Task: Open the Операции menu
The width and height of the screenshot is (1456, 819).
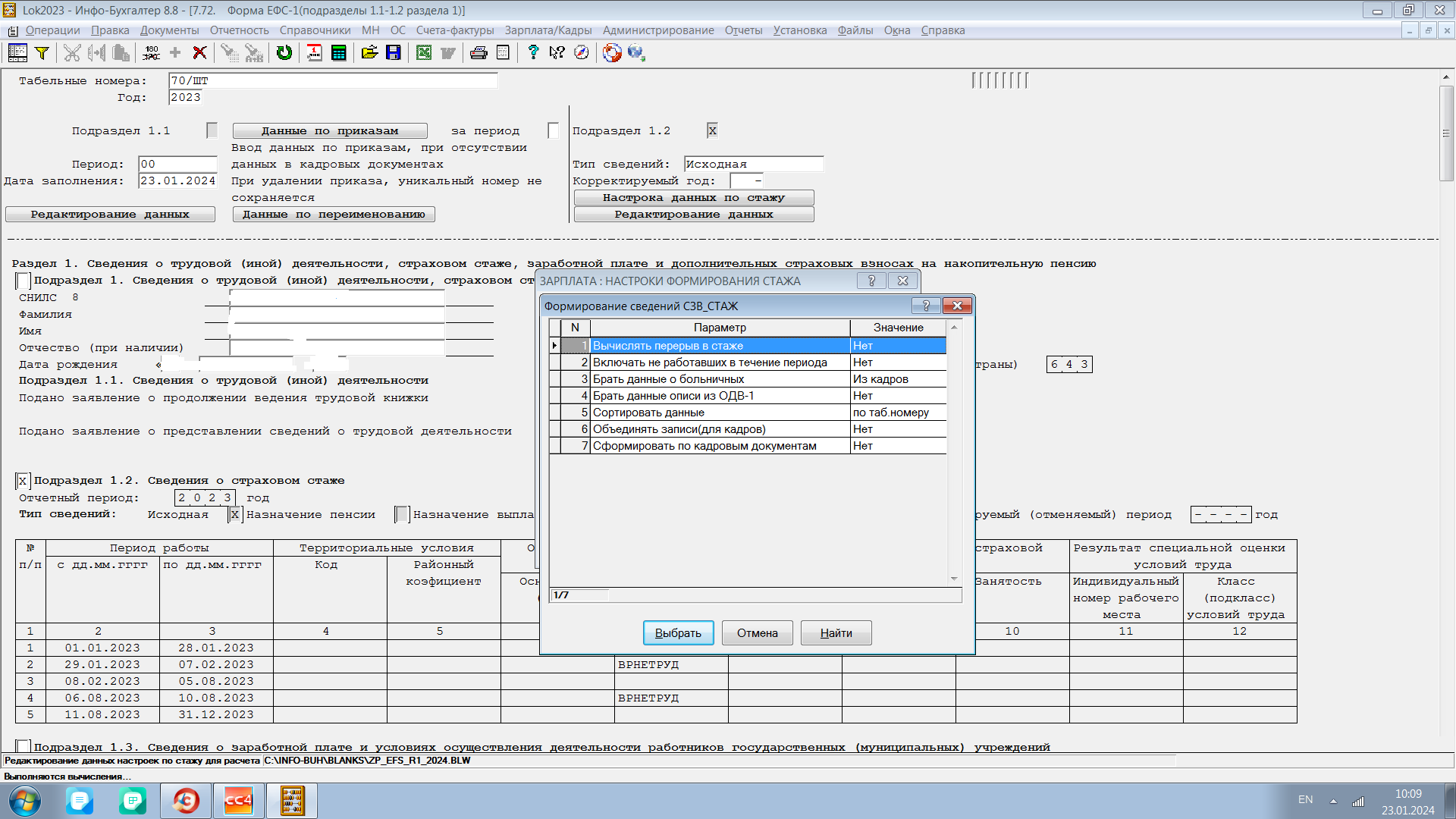Action: [x=52, y=30]
